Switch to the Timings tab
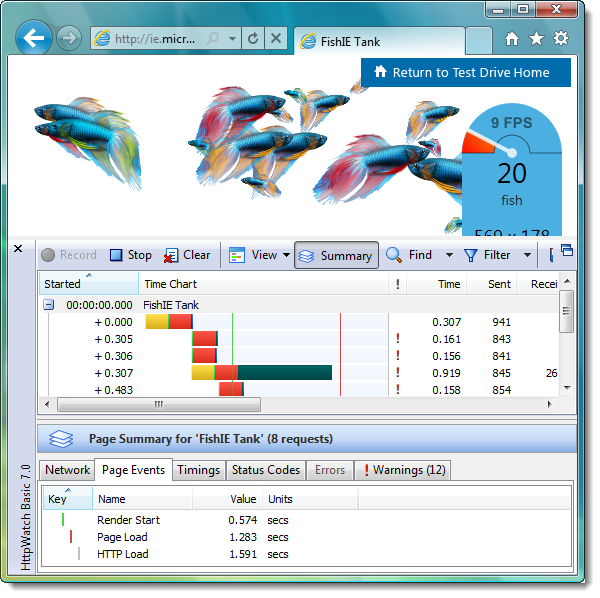600x598 pixels. click(199, 470)
